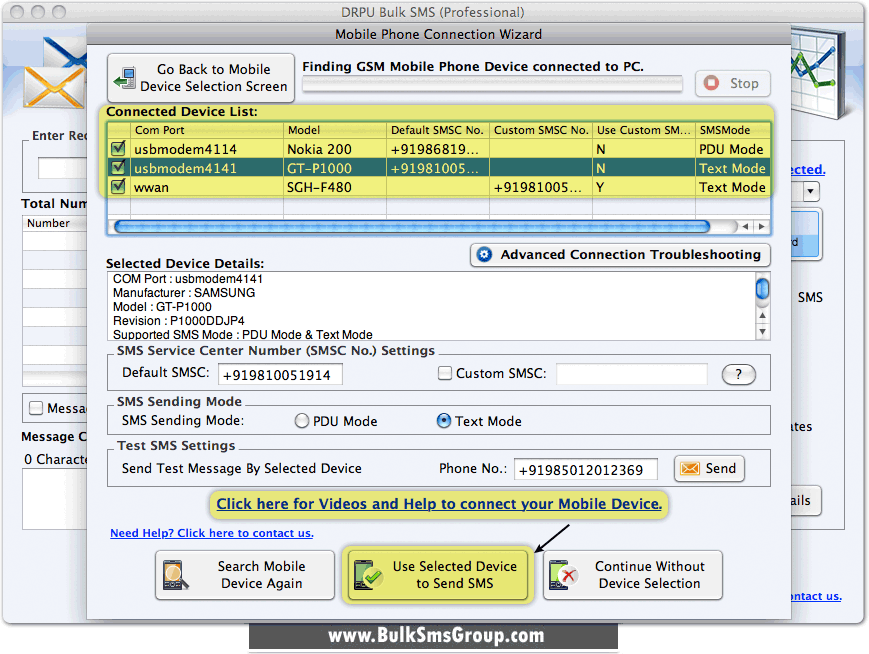
Task: Click the envelope icon on Send button
Action: pyautogui.click(x=690, y=468)
